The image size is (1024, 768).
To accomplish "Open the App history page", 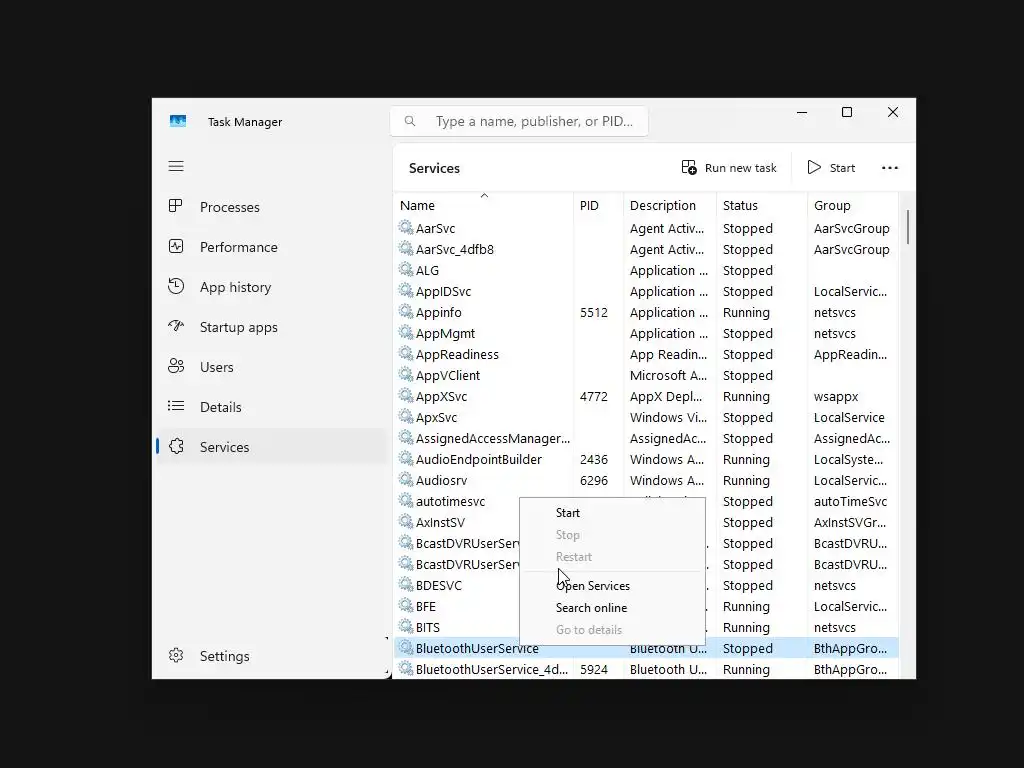I will (x=271, y=287).
